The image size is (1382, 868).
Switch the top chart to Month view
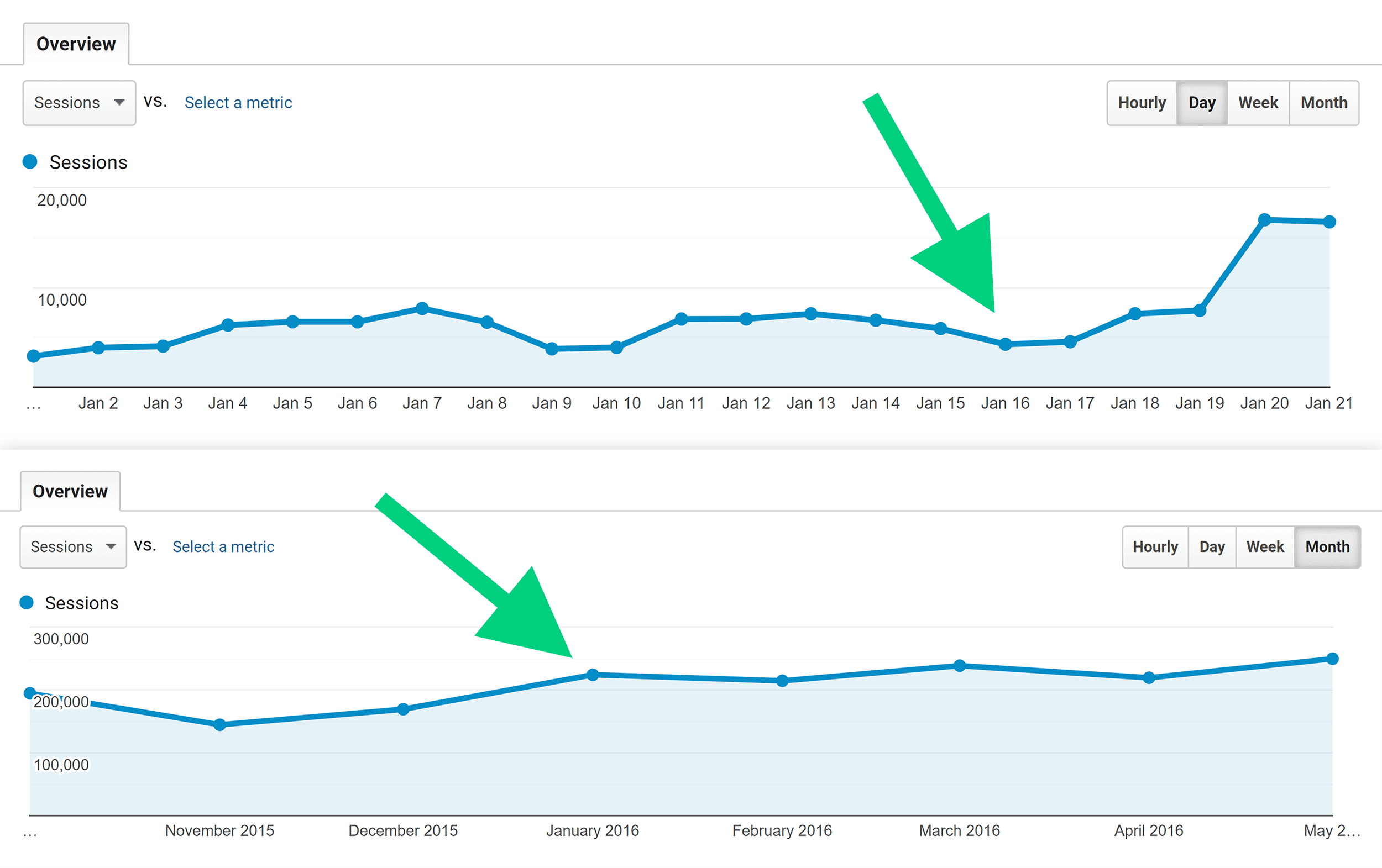tap(1324, 103)
